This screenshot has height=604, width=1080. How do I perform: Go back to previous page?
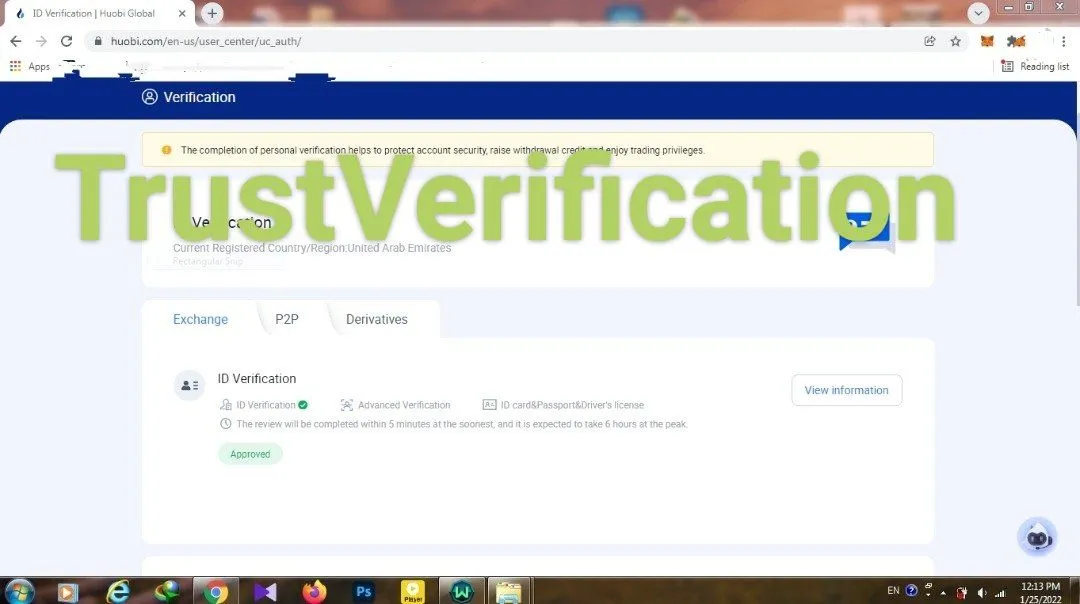point(15,41)
